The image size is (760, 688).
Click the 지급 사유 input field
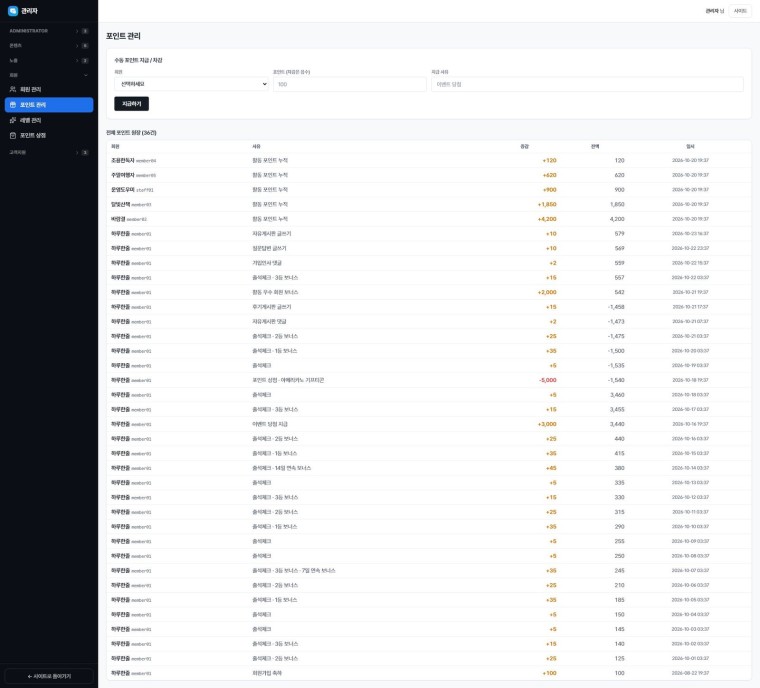587,84
